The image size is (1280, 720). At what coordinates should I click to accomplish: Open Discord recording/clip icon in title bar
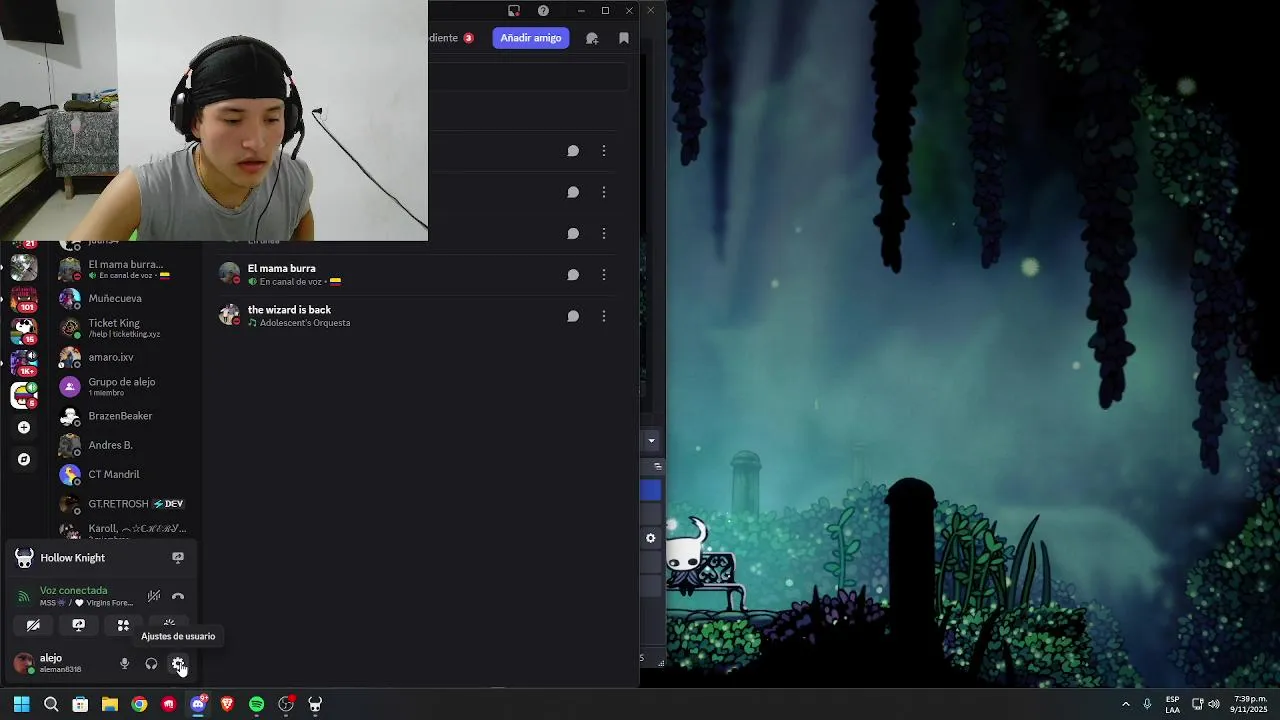514,11
